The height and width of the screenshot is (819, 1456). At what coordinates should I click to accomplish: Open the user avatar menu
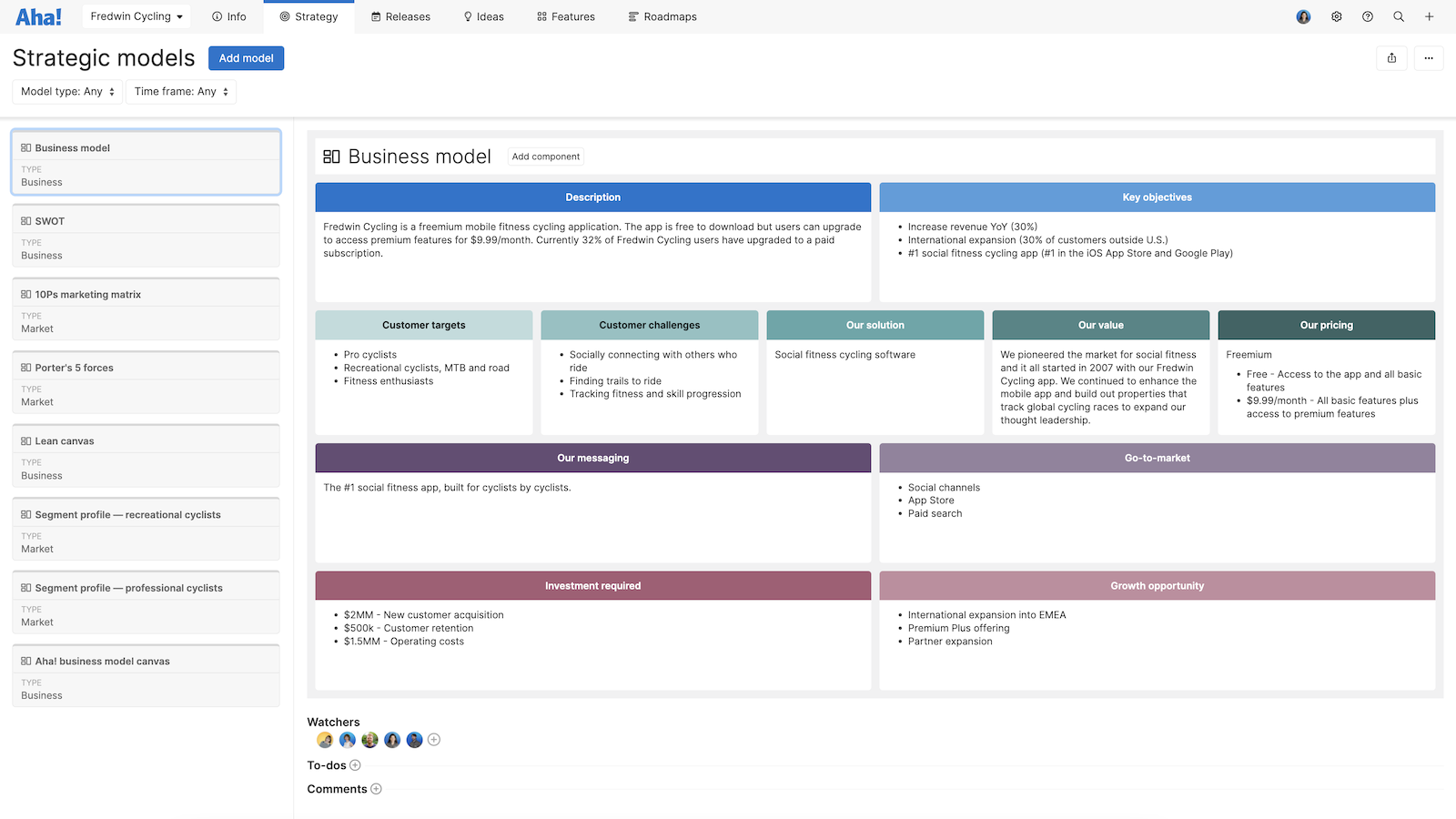coord(1303,16)
